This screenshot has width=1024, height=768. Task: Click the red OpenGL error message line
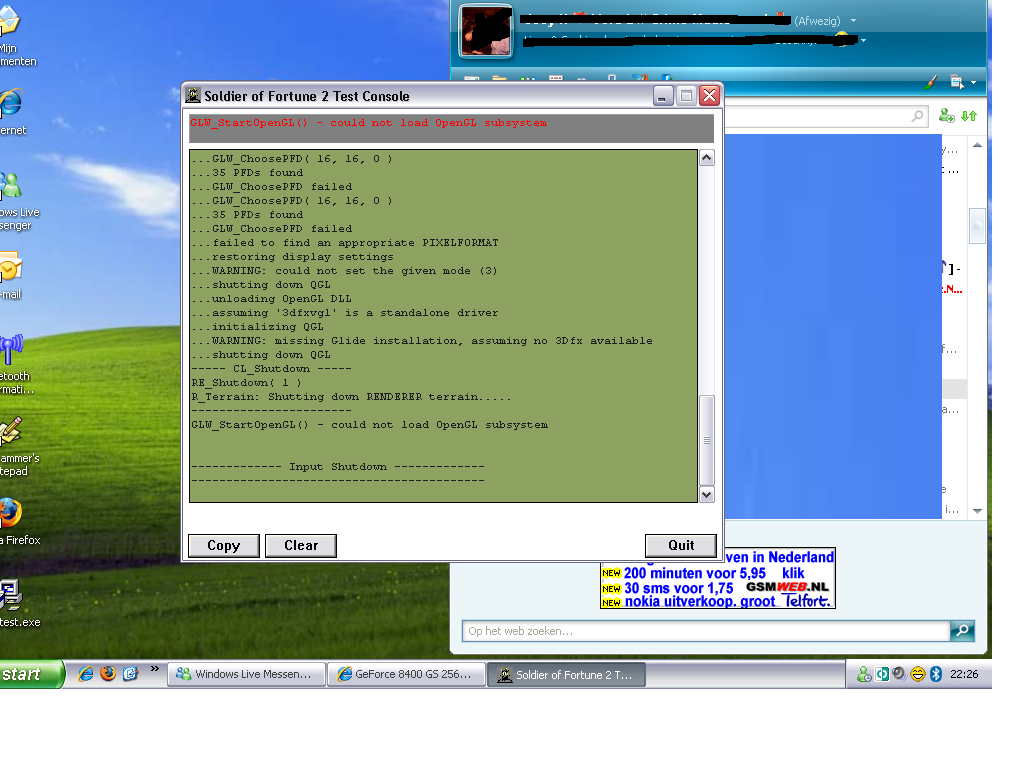368,123
